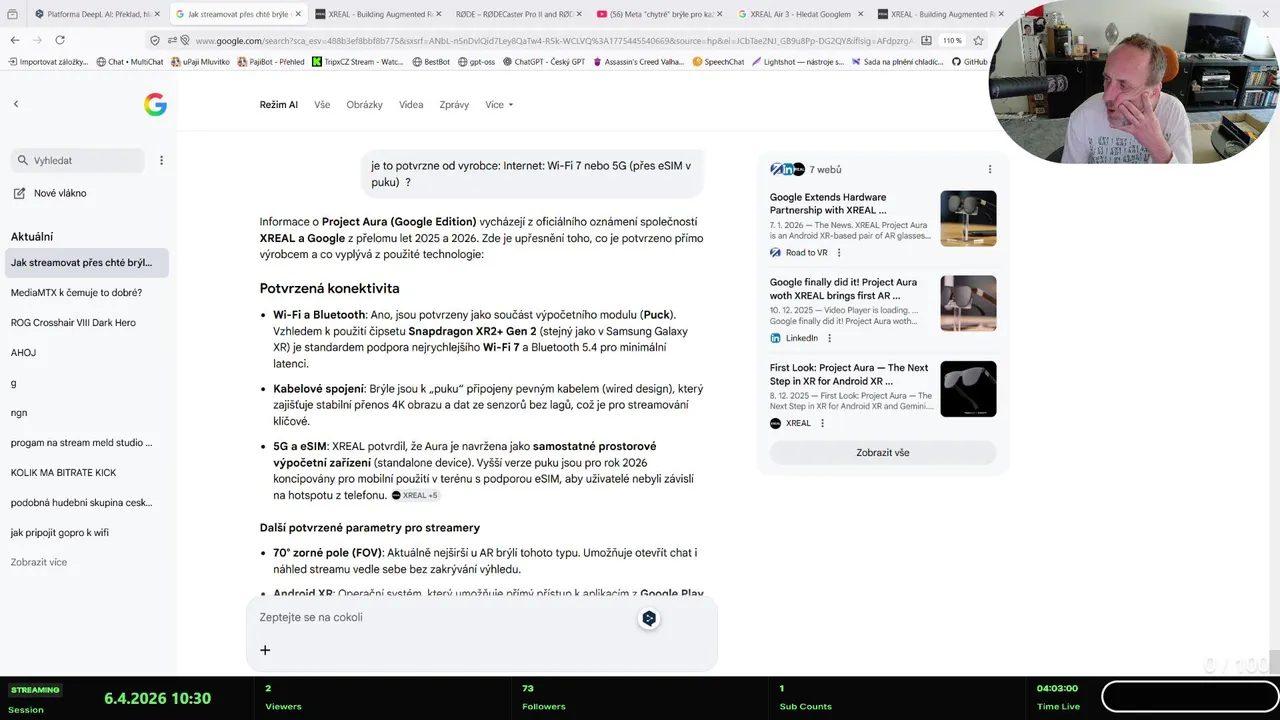Click the download/install icon in address bar
Screen dimensions: 1280x720
[926, 40]
